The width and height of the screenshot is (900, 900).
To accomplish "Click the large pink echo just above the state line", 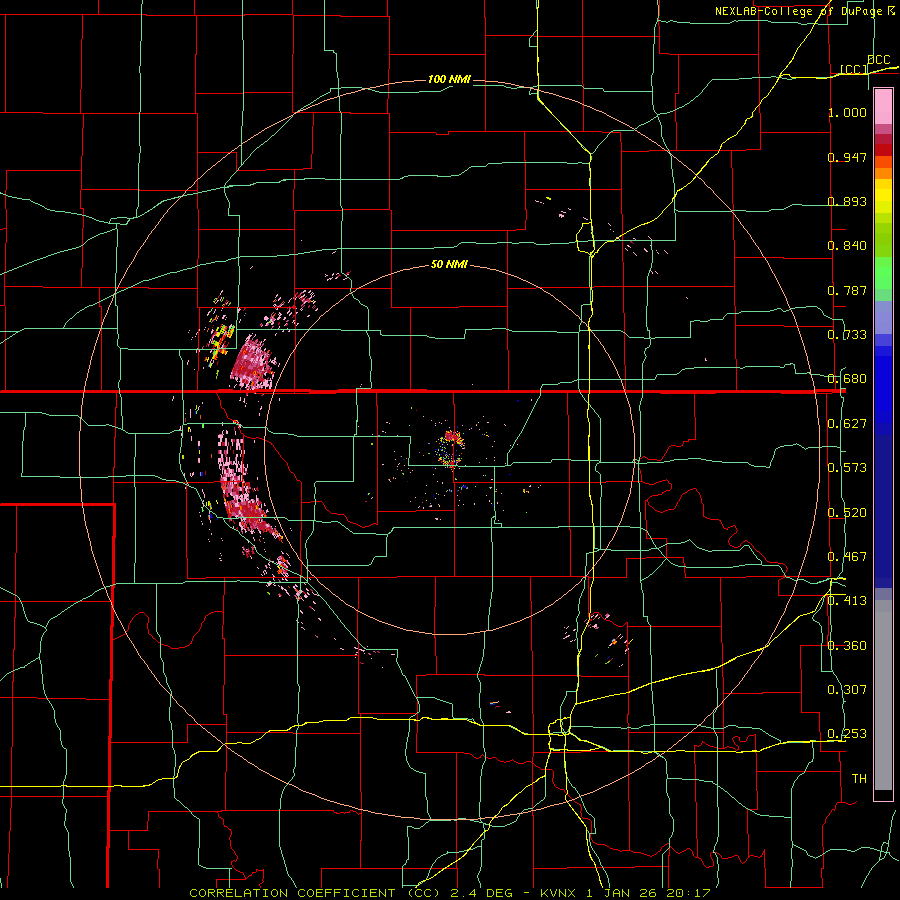I will click(x=253, y=363).
